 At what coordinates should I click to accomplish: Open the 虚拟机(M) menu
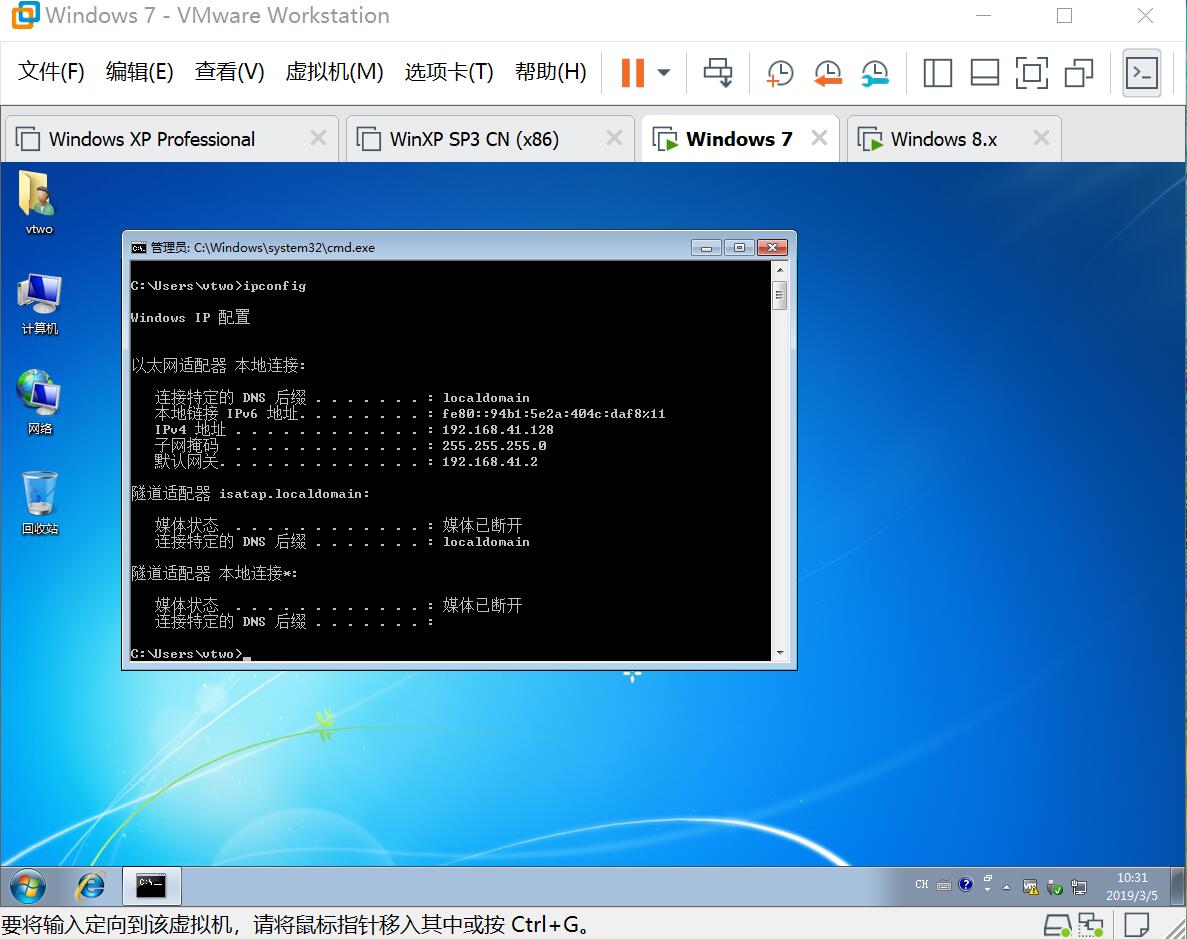[334, 72]
